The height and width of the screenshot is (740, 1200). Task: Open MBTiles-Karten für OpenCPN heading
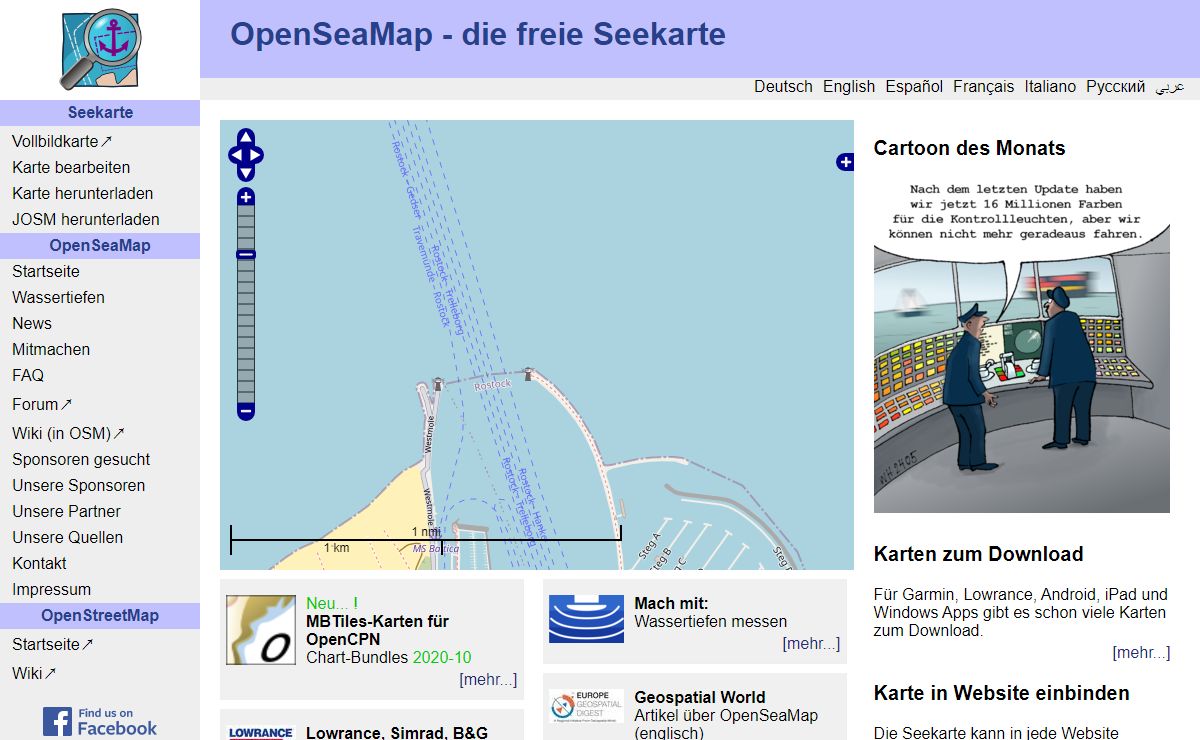[377, 630]
